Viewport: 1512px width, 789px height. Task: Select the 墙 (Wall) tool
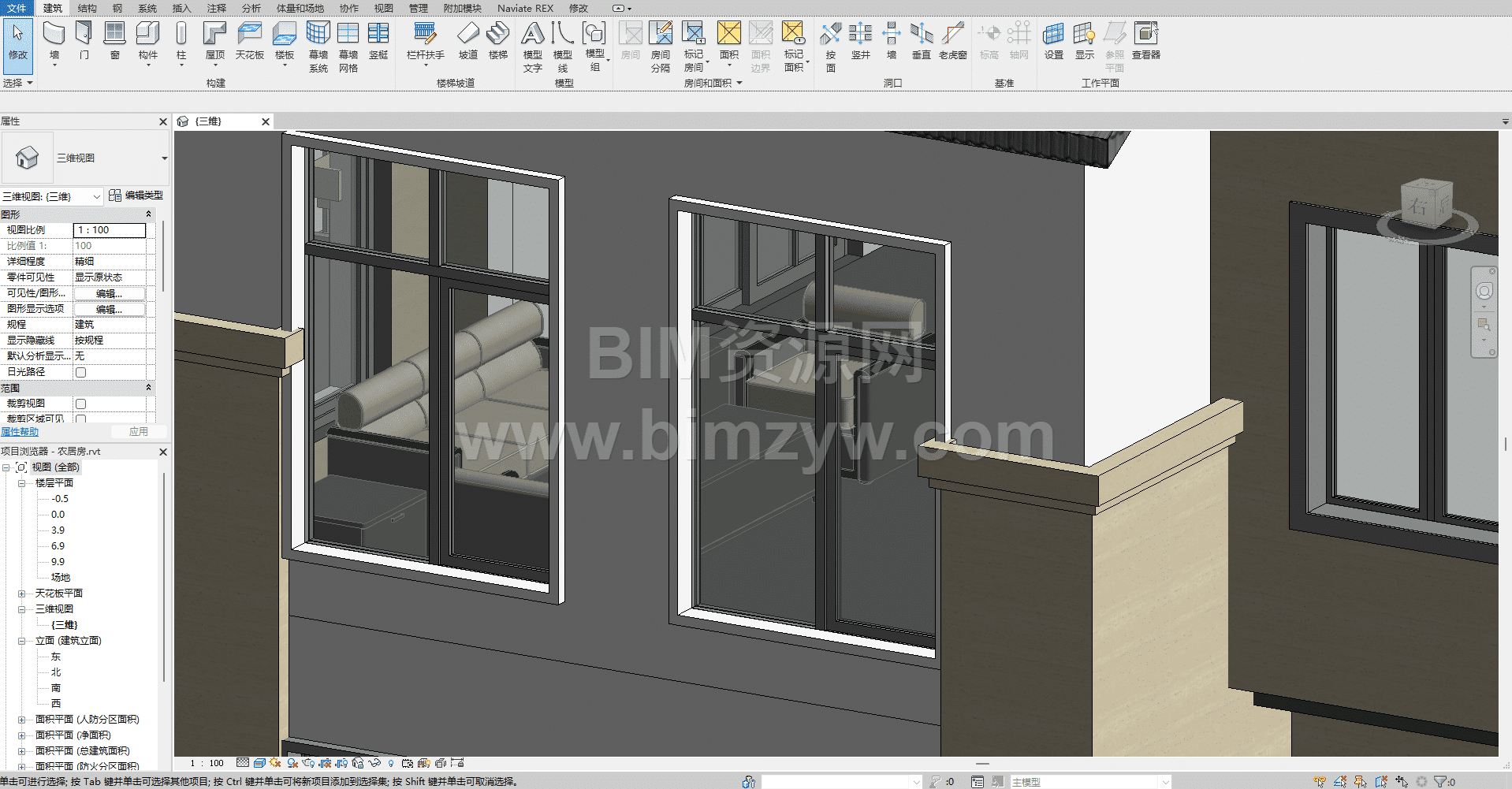tap(54, 42)
